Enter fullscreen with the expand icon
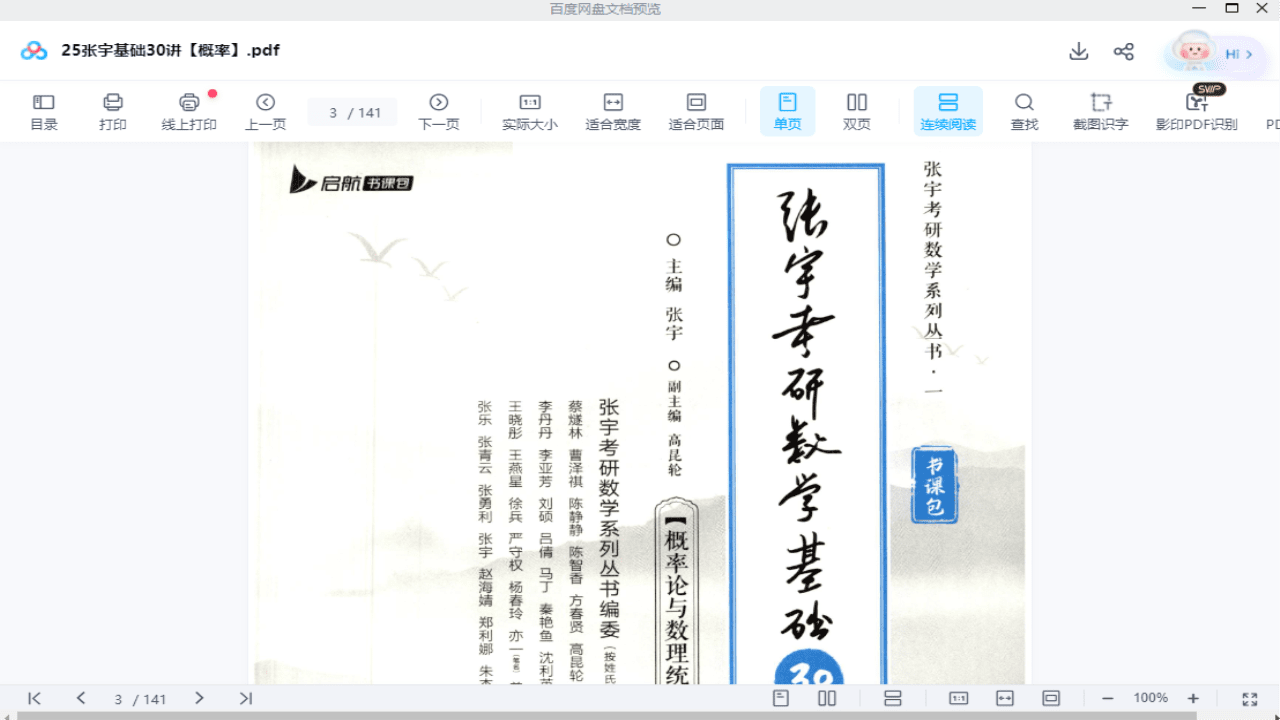Viewport: 1280px width, 720px height. (x=1249, y=698)
